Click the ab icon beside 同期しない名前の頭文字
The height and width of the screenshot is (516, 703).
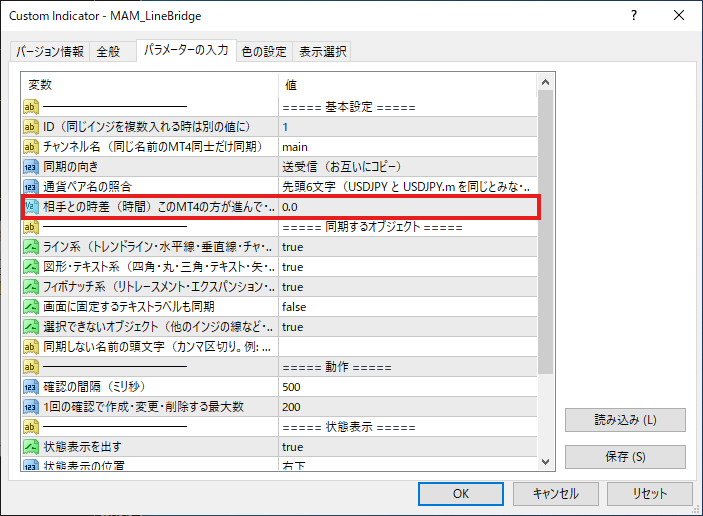pyautogui.click(x=30, y=347)
